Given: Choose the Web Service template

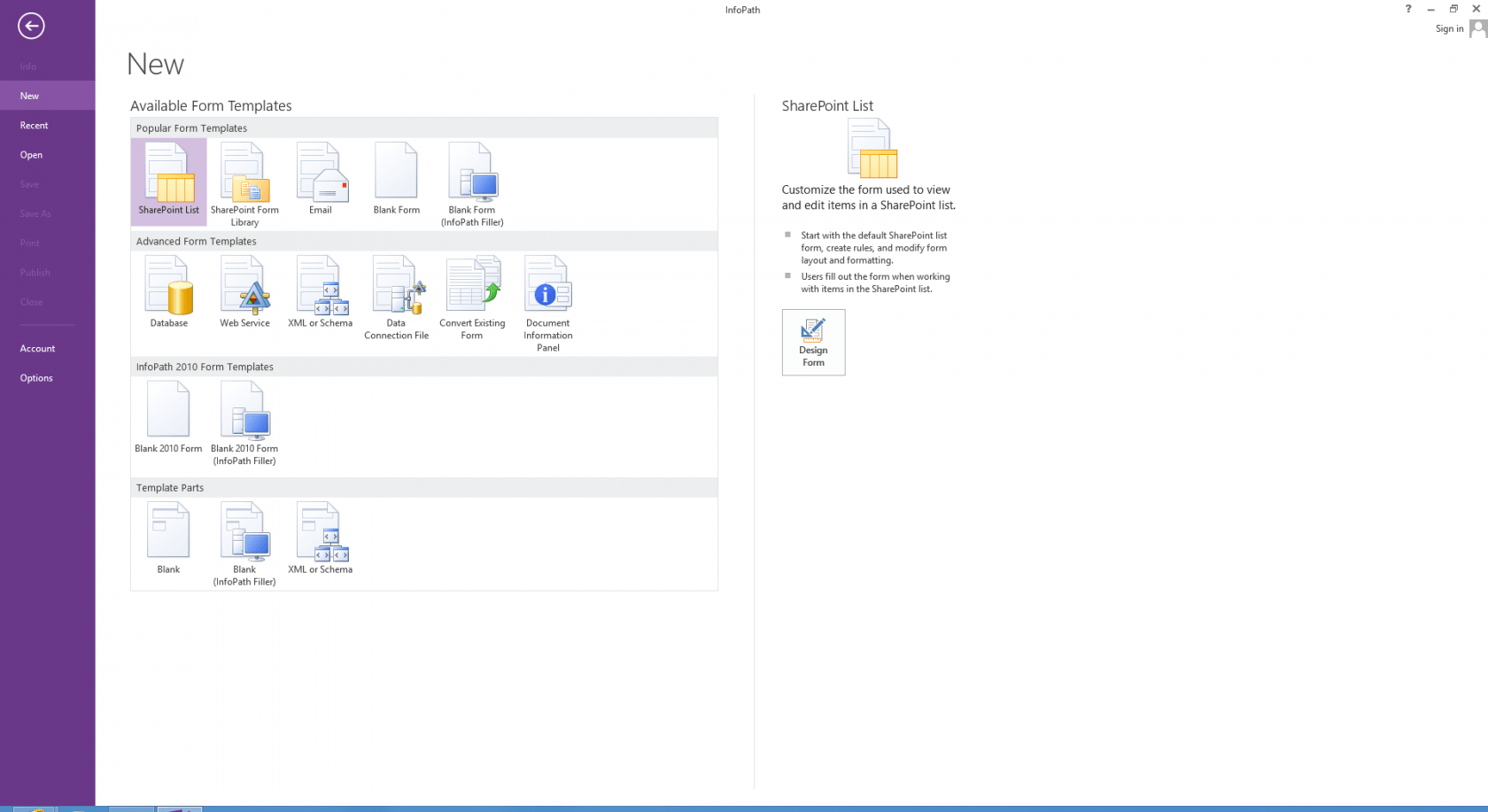Looking at the screenshot, I should pos(244,292).
